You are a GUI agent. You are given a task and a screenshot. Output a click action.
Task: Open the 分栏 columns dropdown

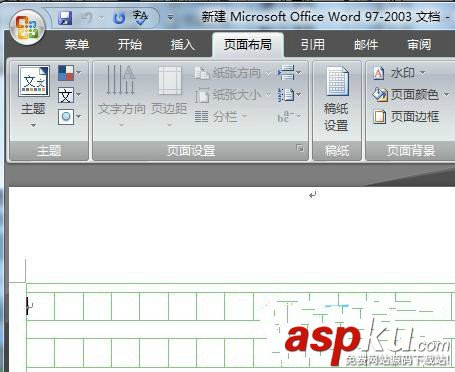[221, 117]
